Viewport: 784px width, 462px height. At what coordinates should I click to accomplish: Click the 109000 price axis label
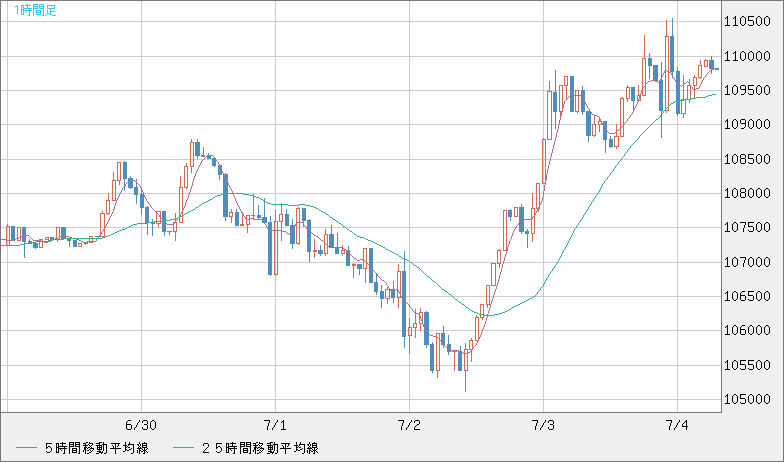(x=747, y=124)
